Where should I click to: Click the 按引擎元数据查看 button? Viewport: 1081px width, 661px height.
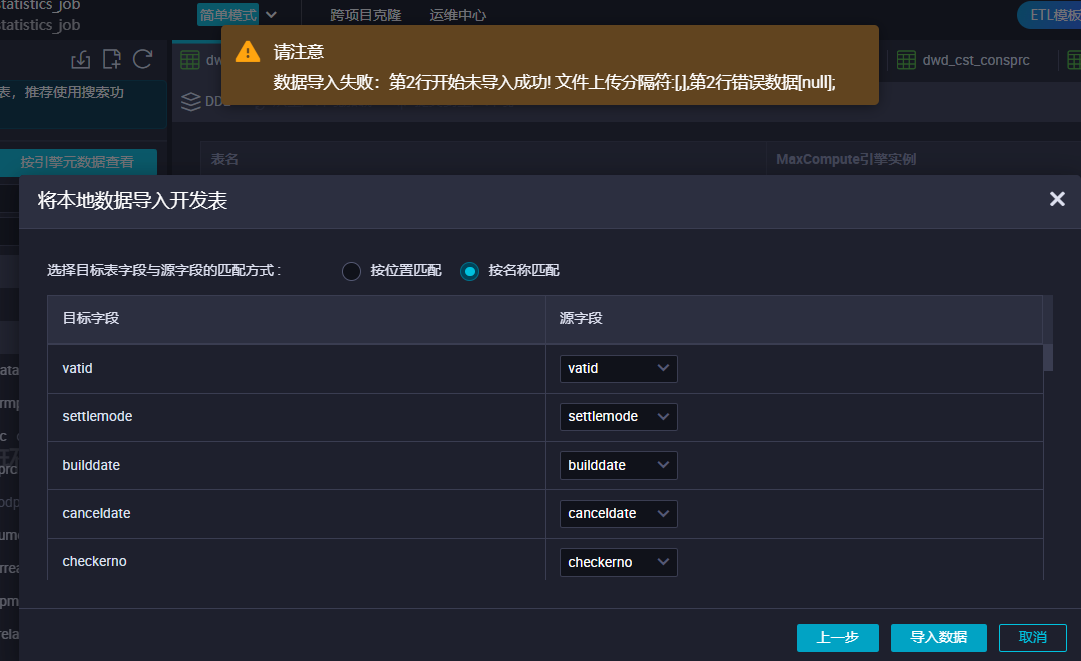click(77, 162)
